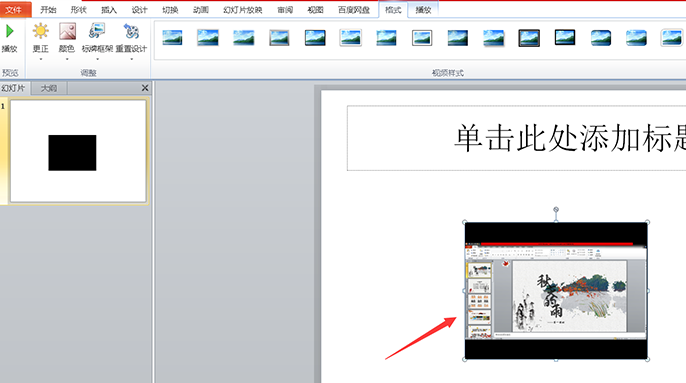Click the title placeholder text box
Screen dimensions: 686x383
pos(516,138)
